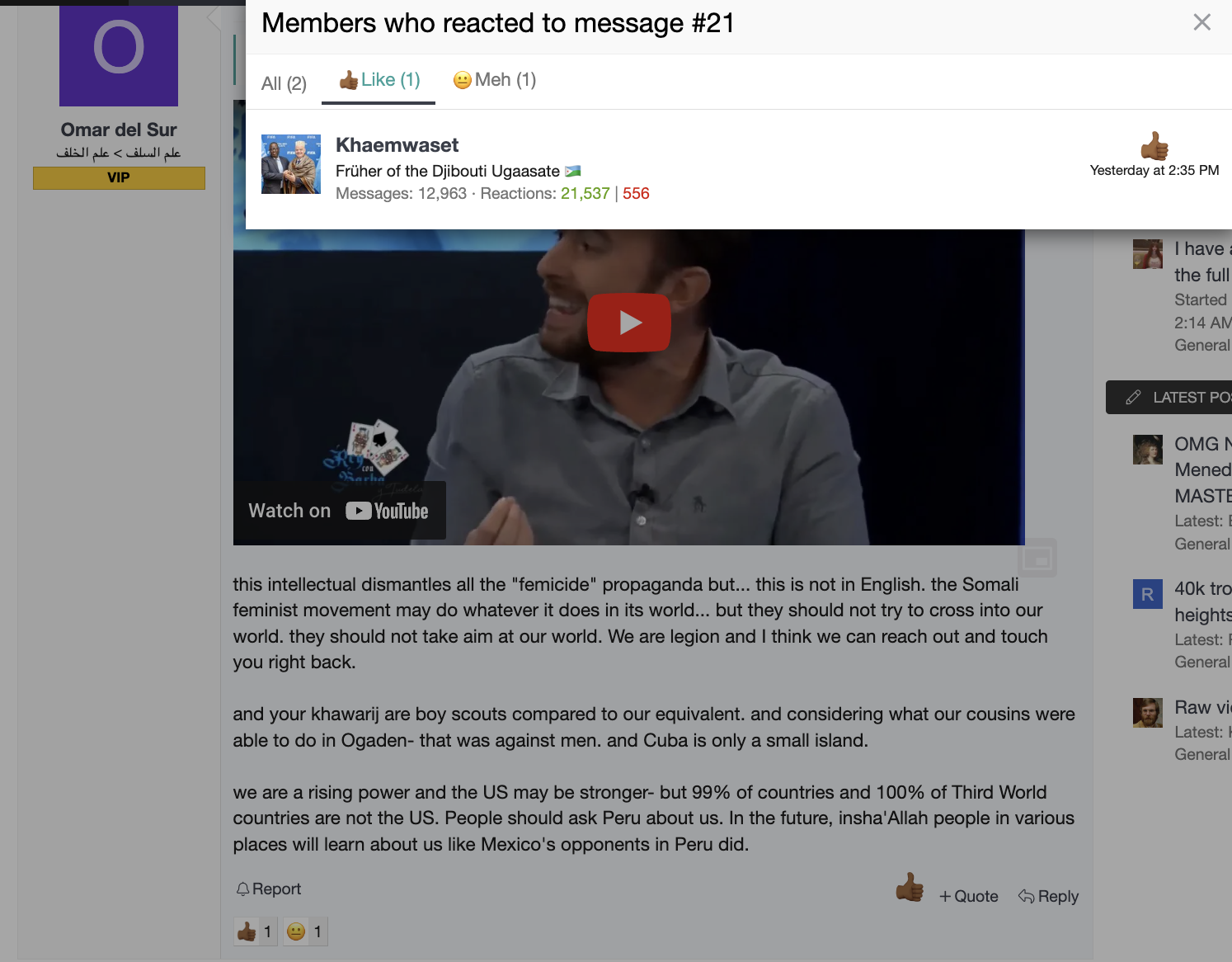Open the 40k thread avatar with R
This screenshot has height=962, width=1232.
1147,594
